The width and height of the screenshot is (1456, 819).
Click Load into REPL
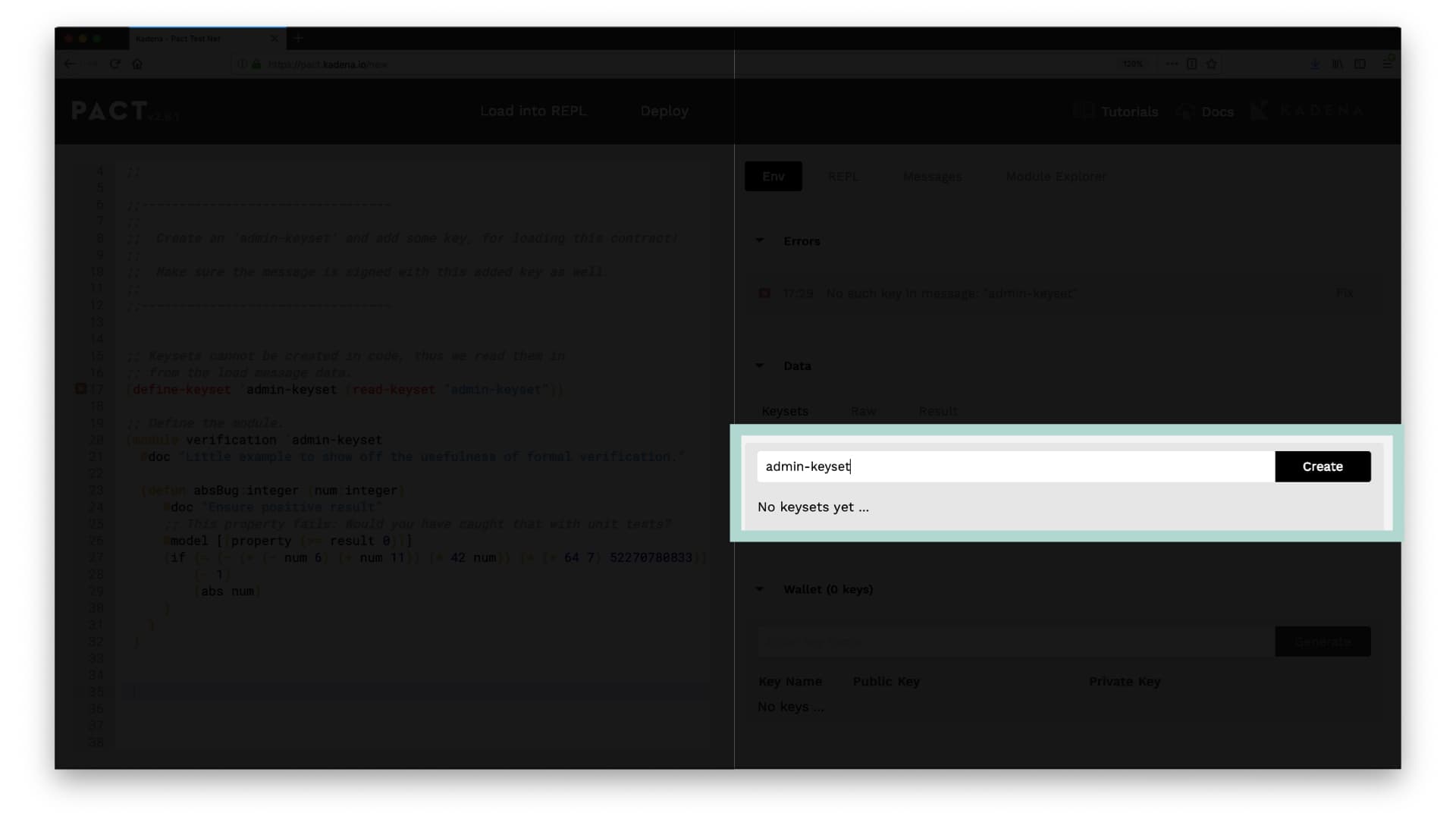[533, 111]
